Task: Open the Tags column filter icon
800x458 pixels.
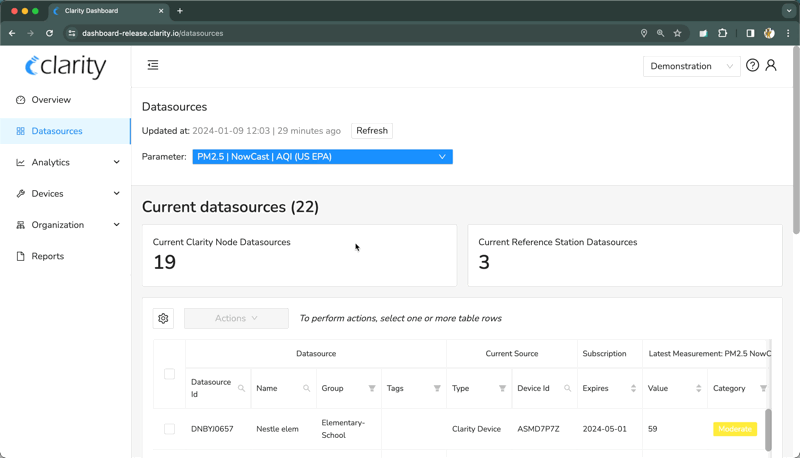Action: point(437,389)
